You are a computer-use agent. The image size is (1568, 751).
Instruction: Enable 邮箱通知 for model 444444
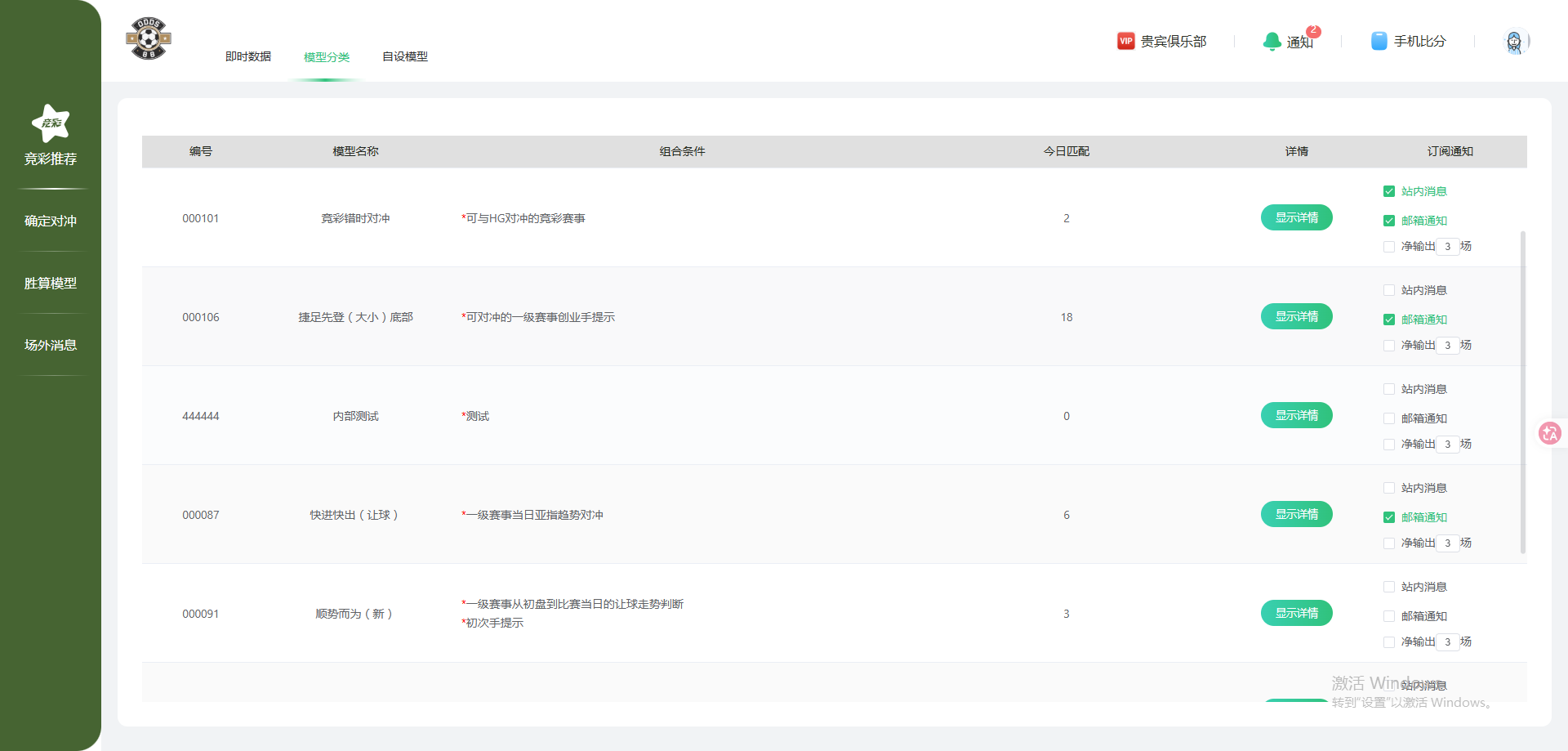pyautogui.click(x=1388, y=418)
